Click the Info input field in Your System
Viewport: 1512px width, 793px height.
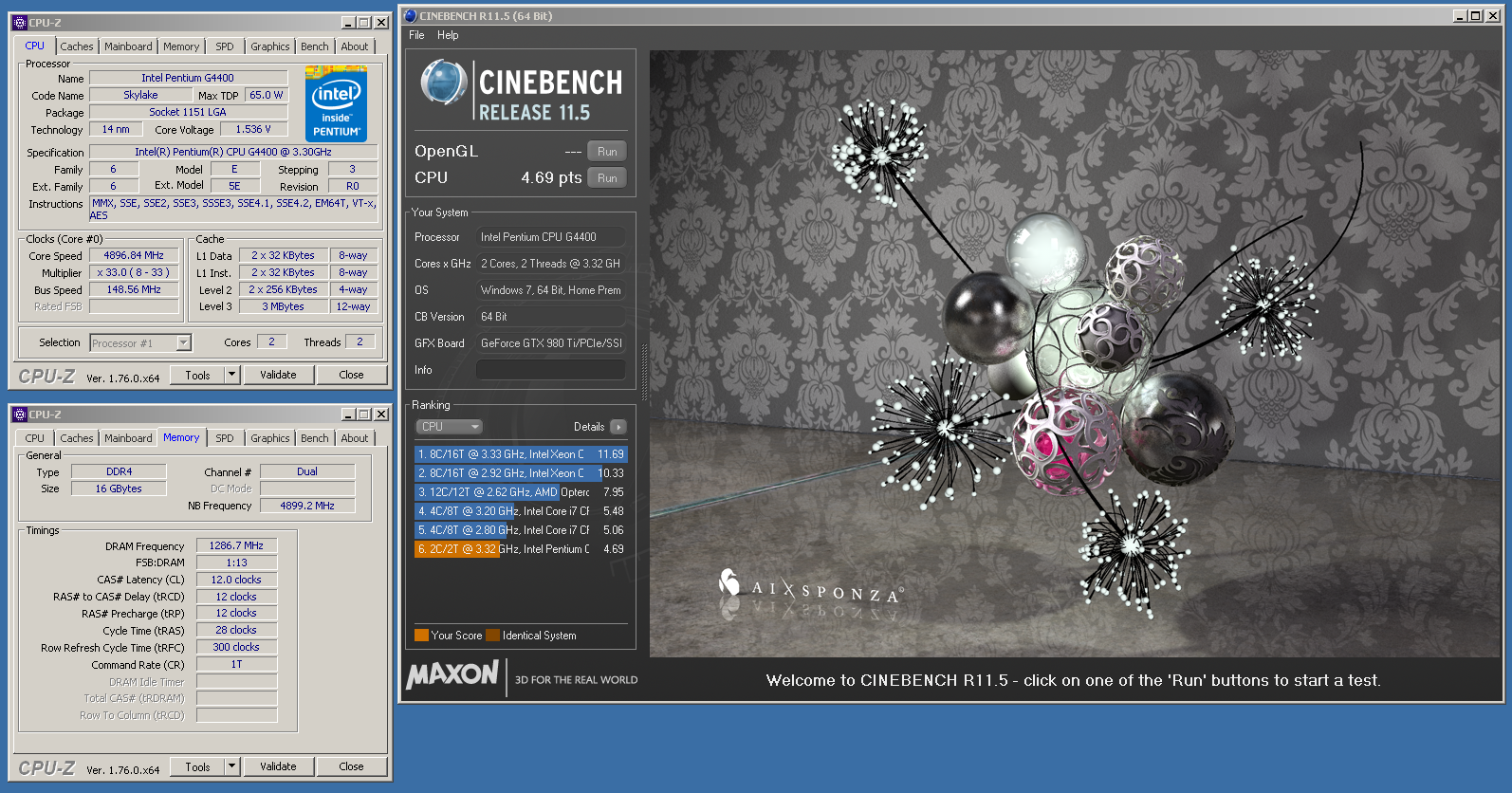[551, 370]
